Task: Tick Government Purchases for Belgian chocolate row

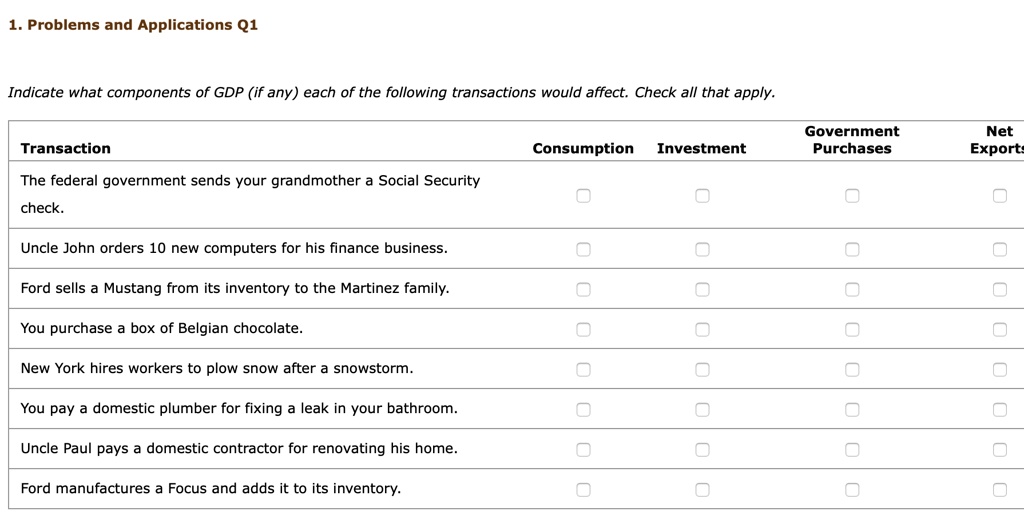Action: pyautogui.click(x=852, y=329)
